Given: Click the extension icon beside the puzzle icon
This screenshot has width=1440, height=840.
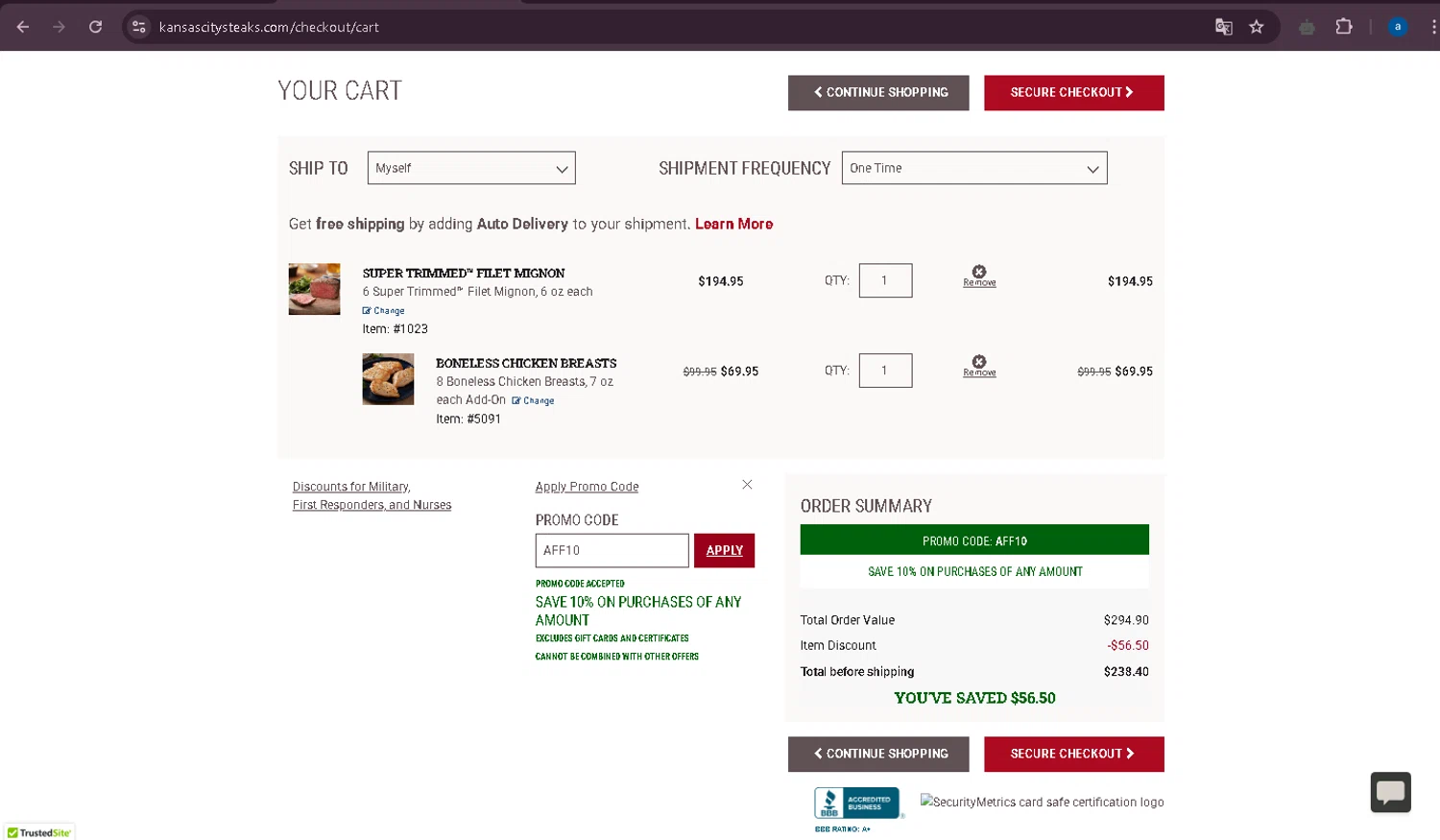Looking at the screenshot, I should click(x=1307, y=27).
